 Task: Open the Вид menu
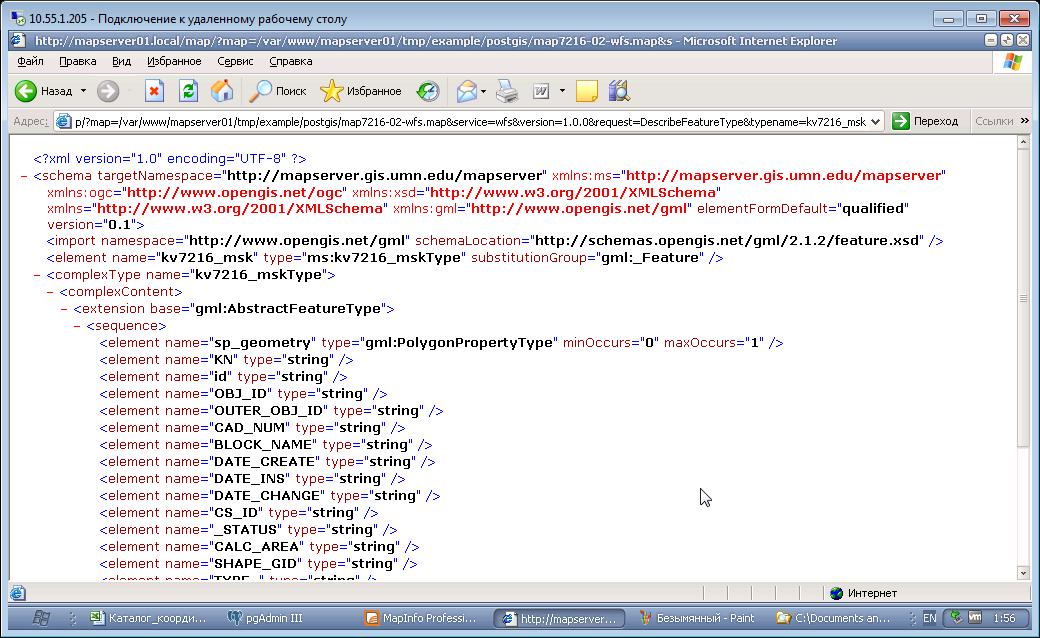point(121,61)
